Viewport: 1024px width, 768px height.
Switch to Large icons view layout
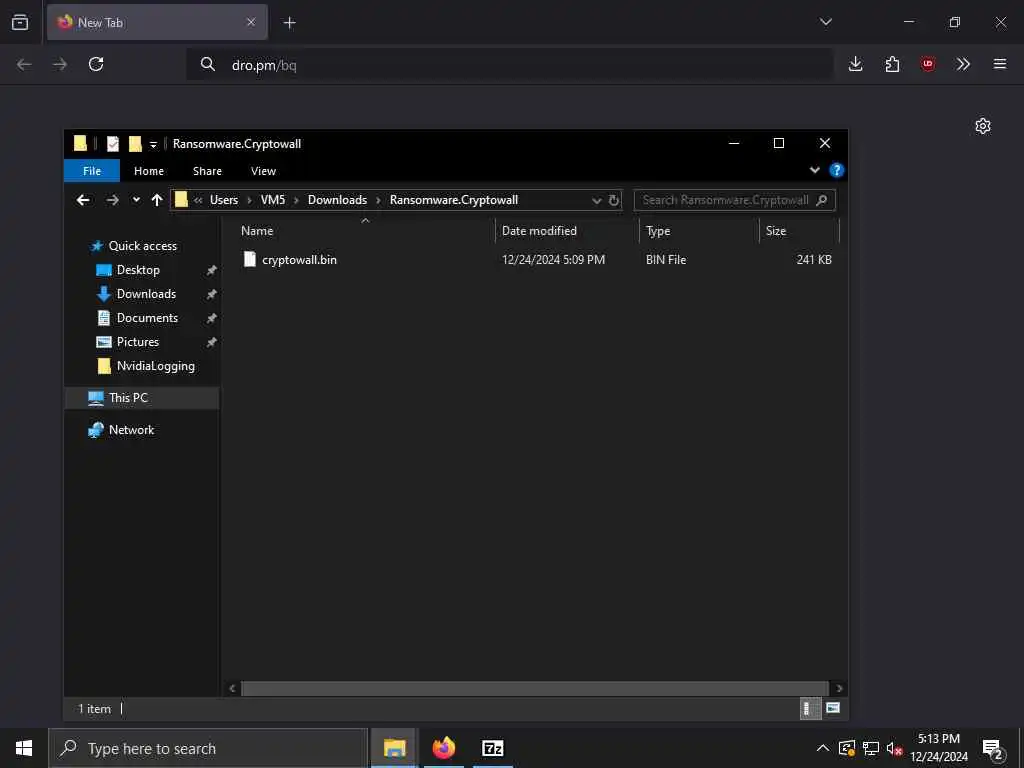click(x=833, y=709)
